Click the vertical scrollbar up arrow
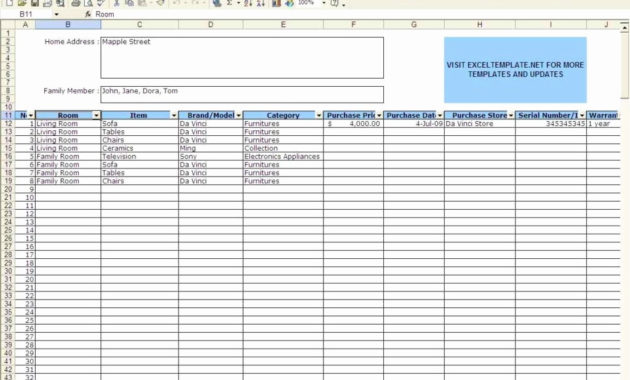Screen dimensions: 630x380 [x=624, y=28]
